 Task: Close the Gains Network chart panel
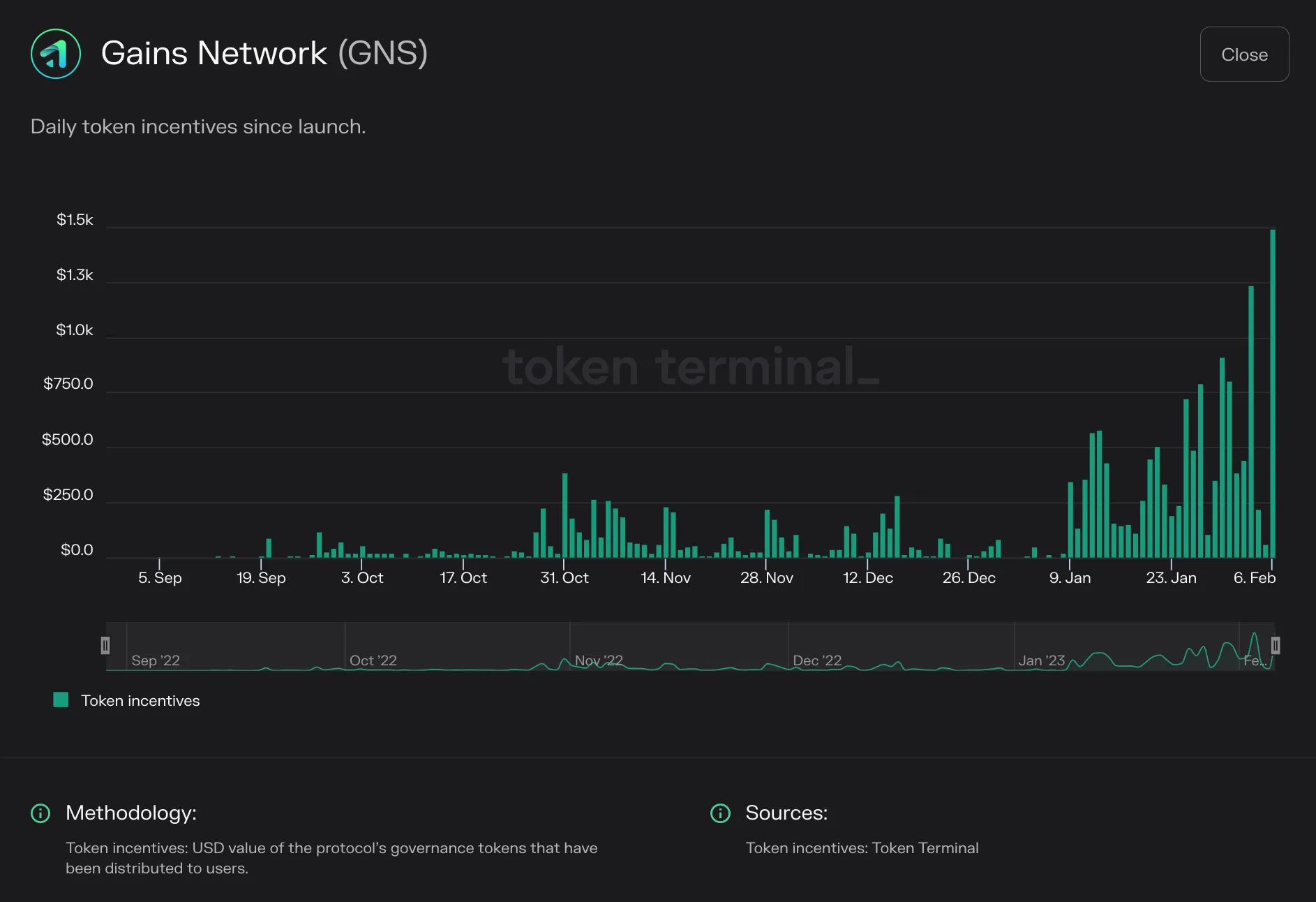click(1244, 54)
